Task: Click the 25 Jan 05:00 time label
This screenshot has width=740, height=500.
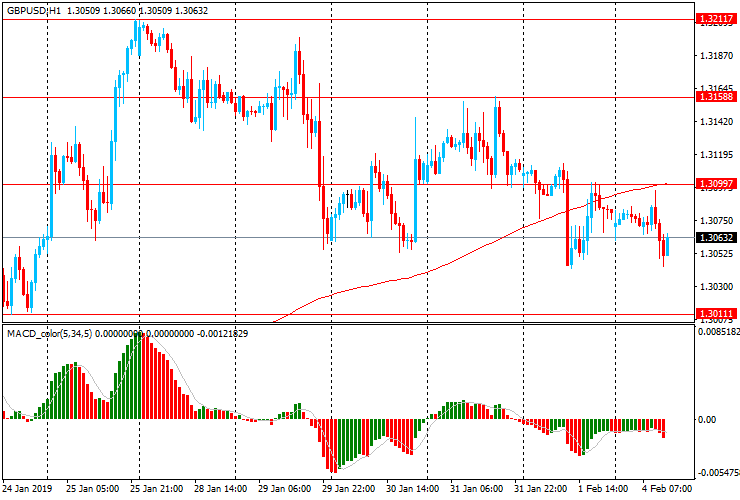Action: pos(92,488)
